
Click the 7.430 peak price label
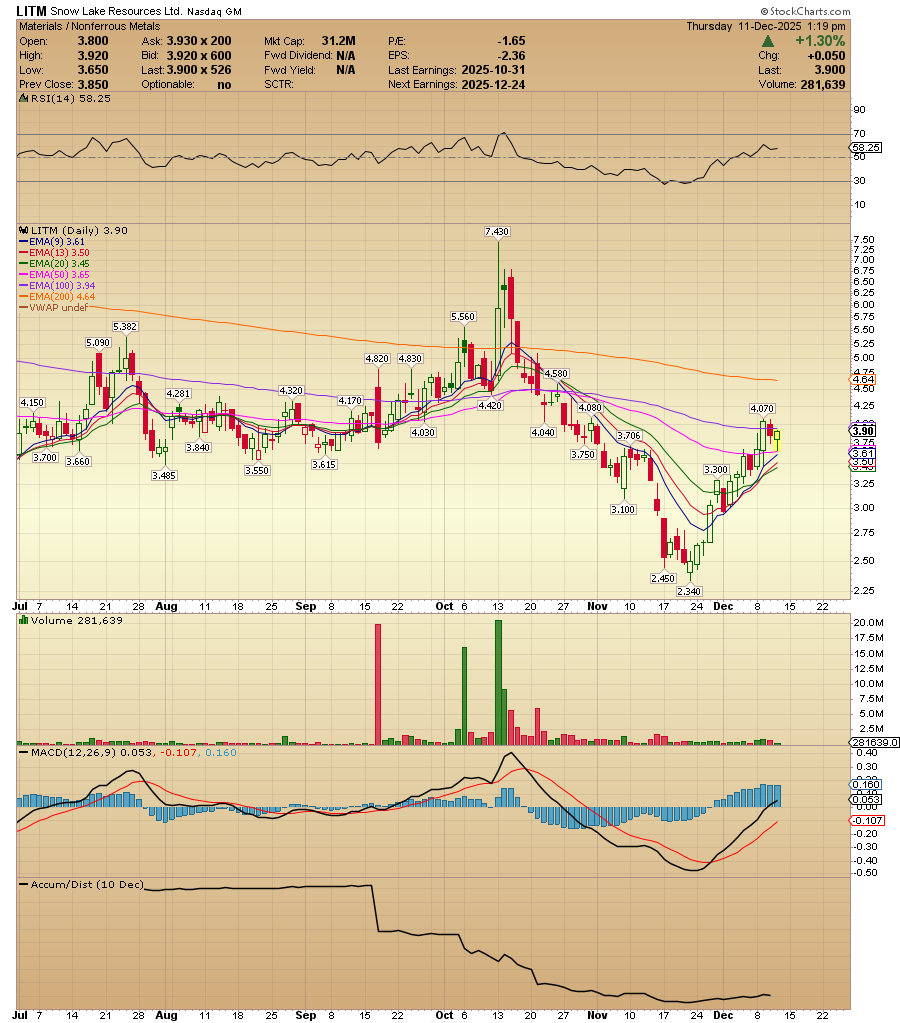coord(497,232)
